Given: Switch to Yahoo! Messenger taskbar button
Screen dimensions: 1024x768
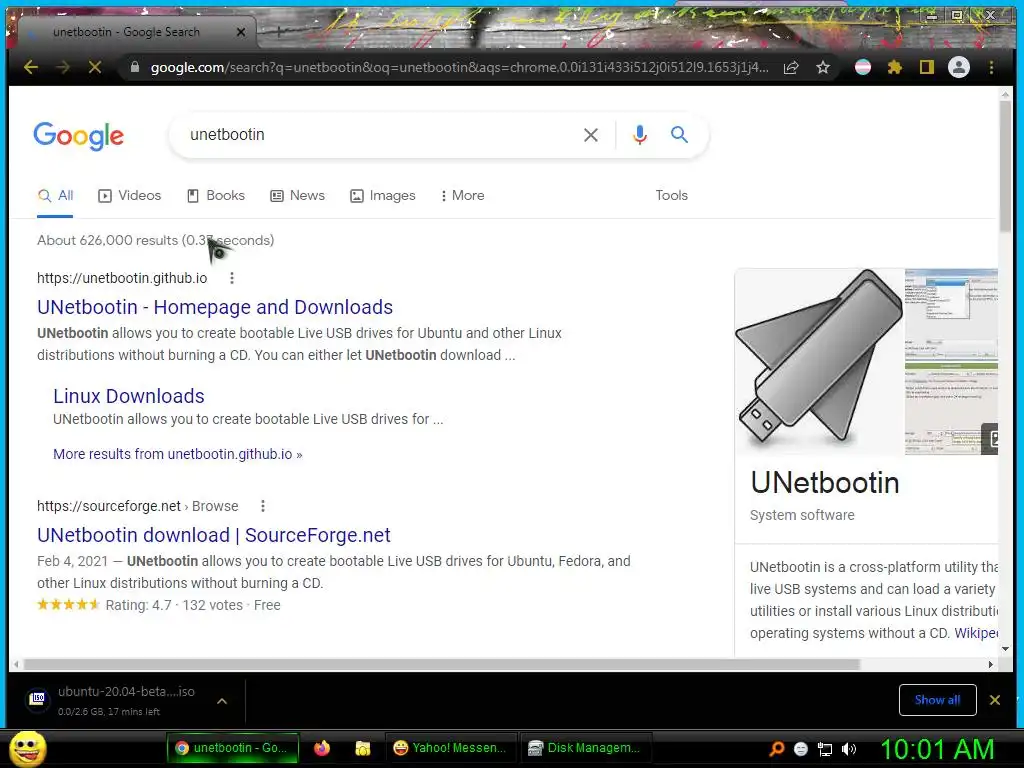Looking at the screenshot, I should [x=451, y=748].
